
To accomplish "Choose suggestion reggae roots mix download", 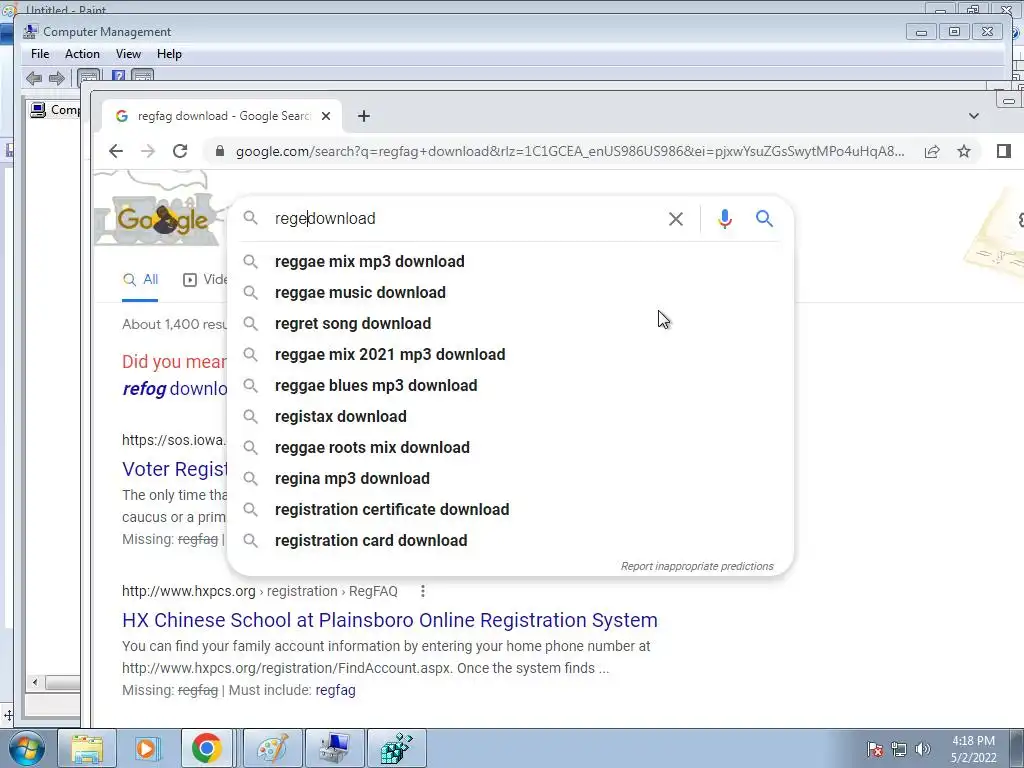I will (510, 448).
